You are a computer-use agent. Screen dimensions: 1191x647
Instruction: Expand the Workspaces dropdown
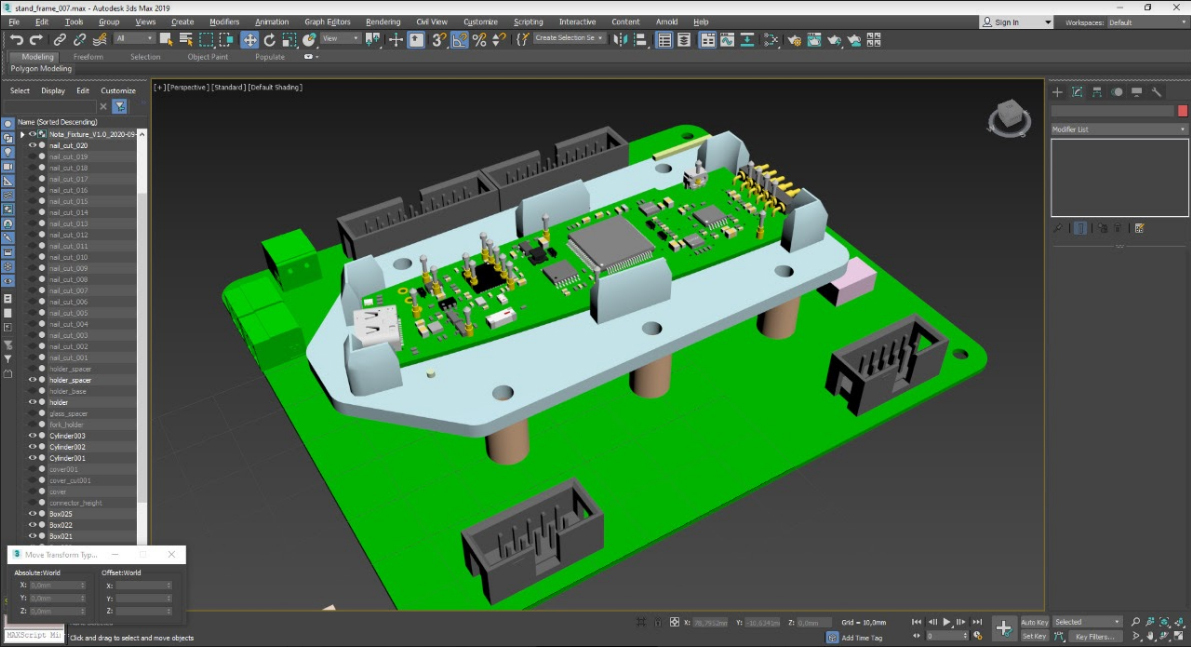1147,22
